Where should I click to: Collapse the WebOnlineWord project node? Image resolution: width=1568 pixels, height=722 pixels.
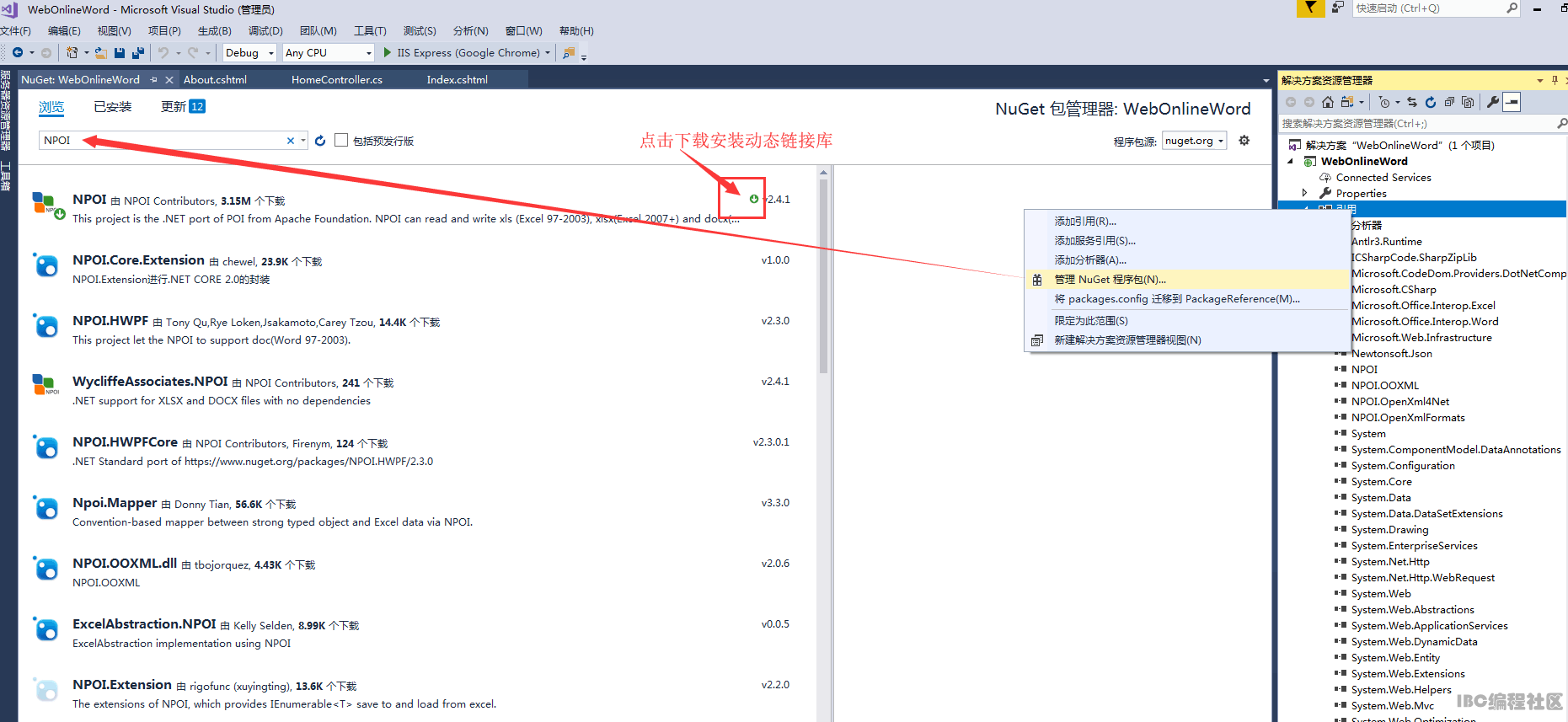tap(1290, 161)
